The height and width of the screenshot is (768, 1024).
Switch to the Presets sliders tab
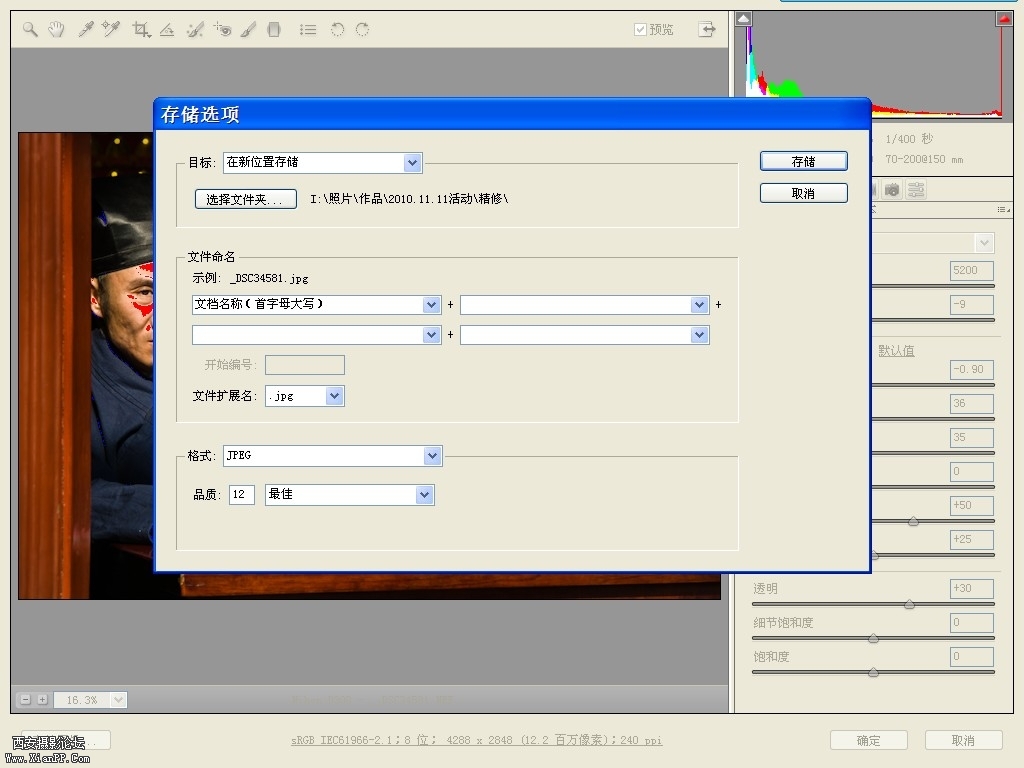(x=916, y=190)
